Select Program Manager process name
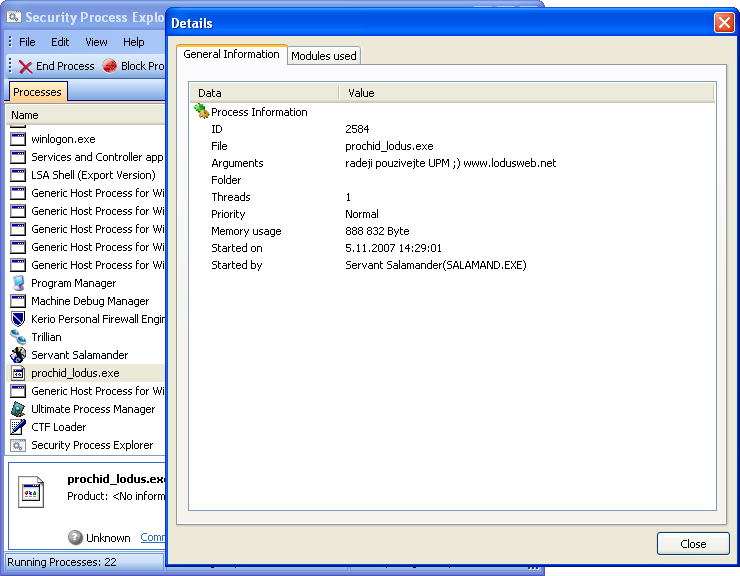The height and width of the screenshot is (576, 740). [x=74, y=283]
